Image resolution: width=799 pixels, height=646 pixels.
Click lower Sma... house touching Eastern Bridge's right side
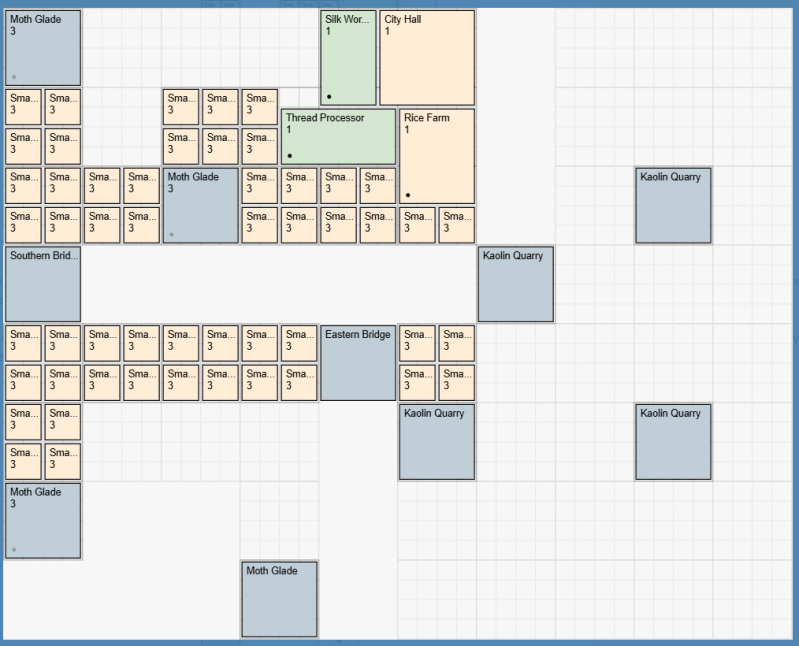tap(417, 382)
